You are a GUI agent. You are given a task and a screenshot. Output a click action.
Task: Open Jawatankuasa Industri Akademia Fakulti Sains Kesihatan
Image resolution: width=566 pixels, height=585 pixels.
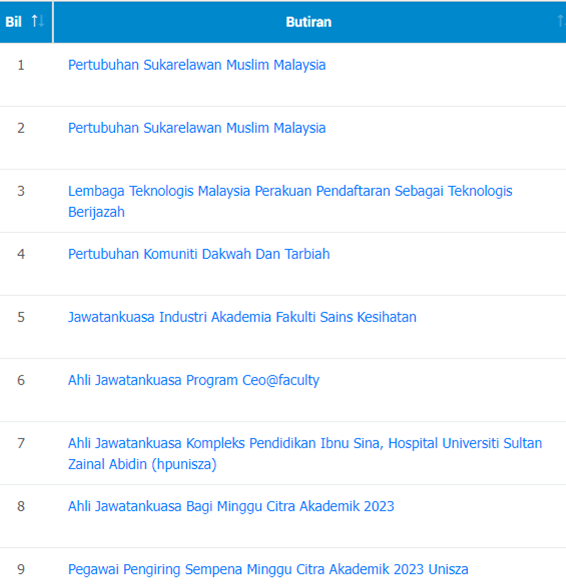[x=242, y=317]
